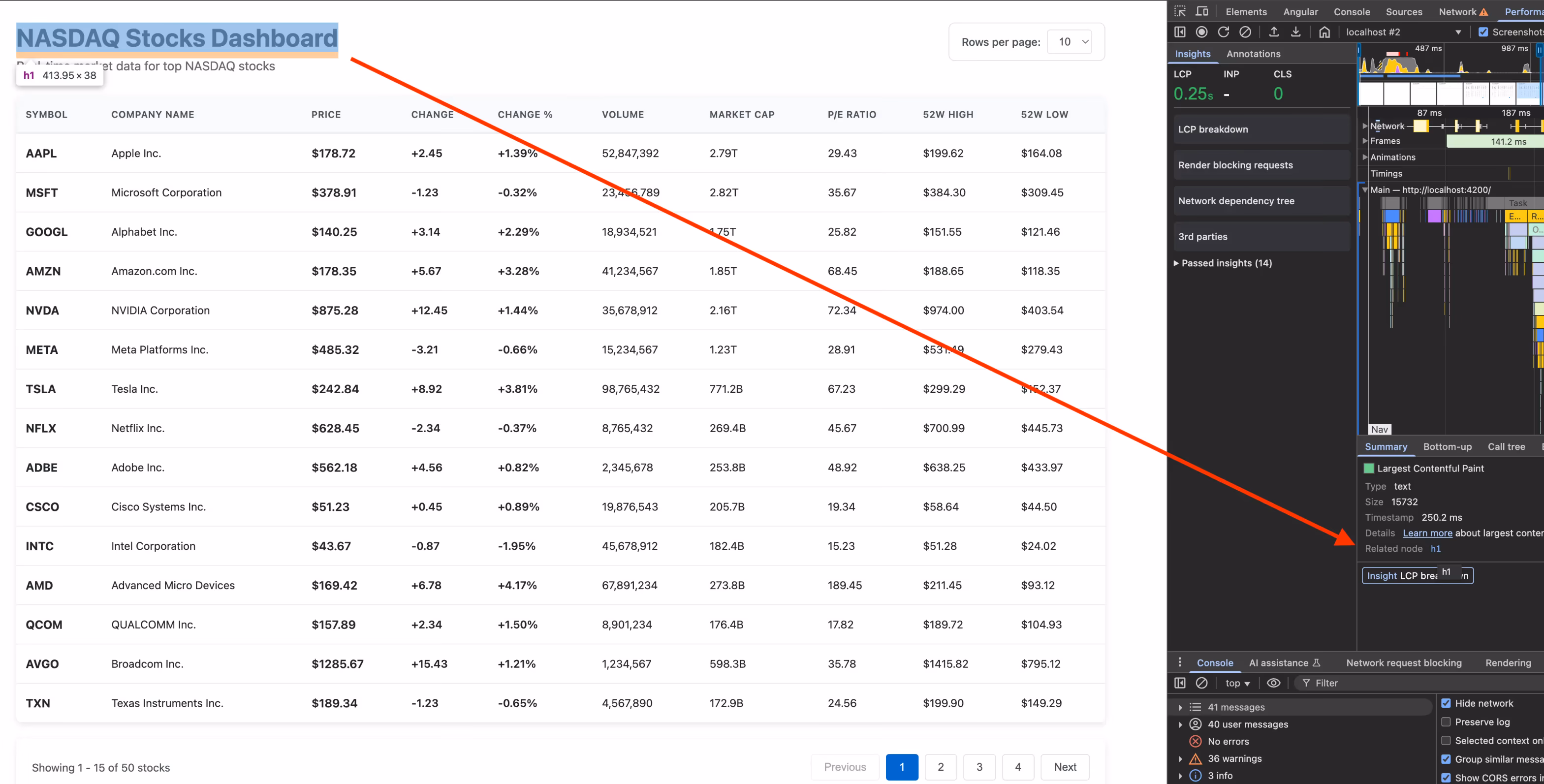Open the top context dropdown
1544x784 pixels.
point(1237,683)
